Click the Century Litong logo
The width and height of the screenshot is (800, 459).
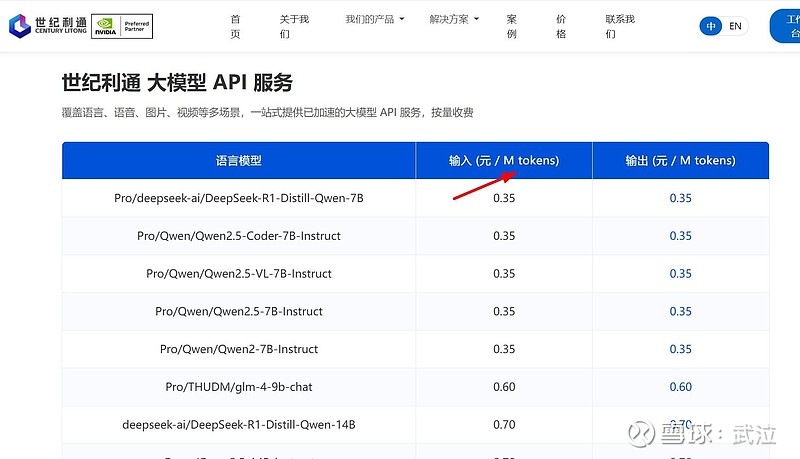point(47,26)
